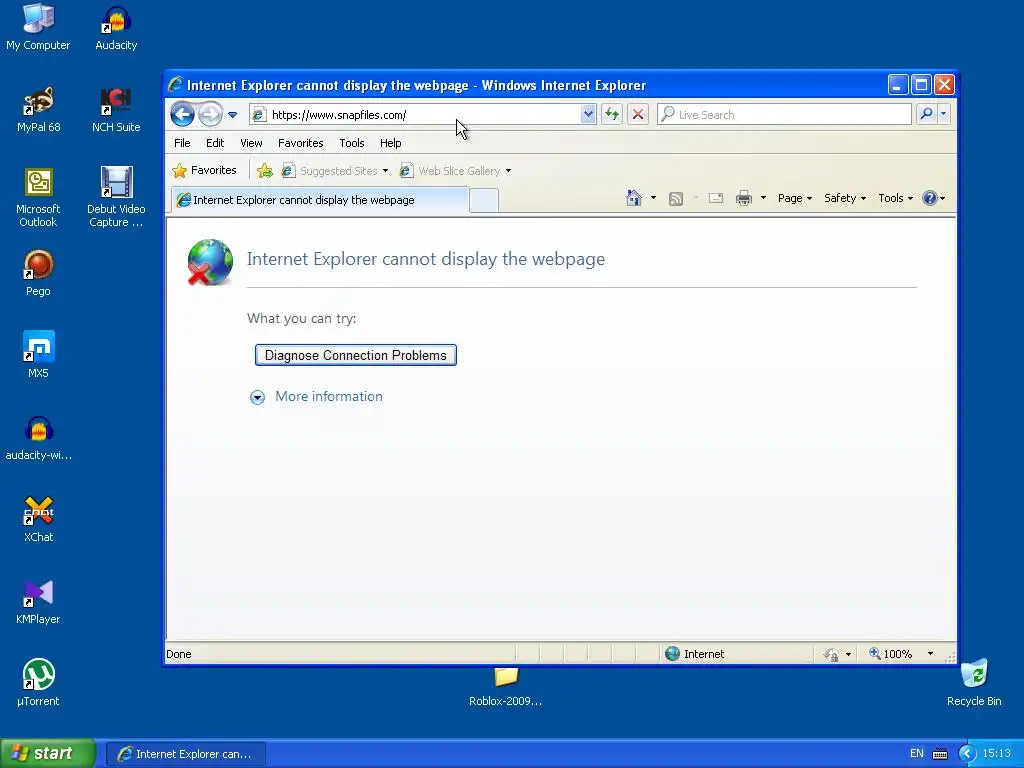Screen dimensions: 1024x768
Task: Click Internet Explorer taskbar button
Action: tap(185, 754)
